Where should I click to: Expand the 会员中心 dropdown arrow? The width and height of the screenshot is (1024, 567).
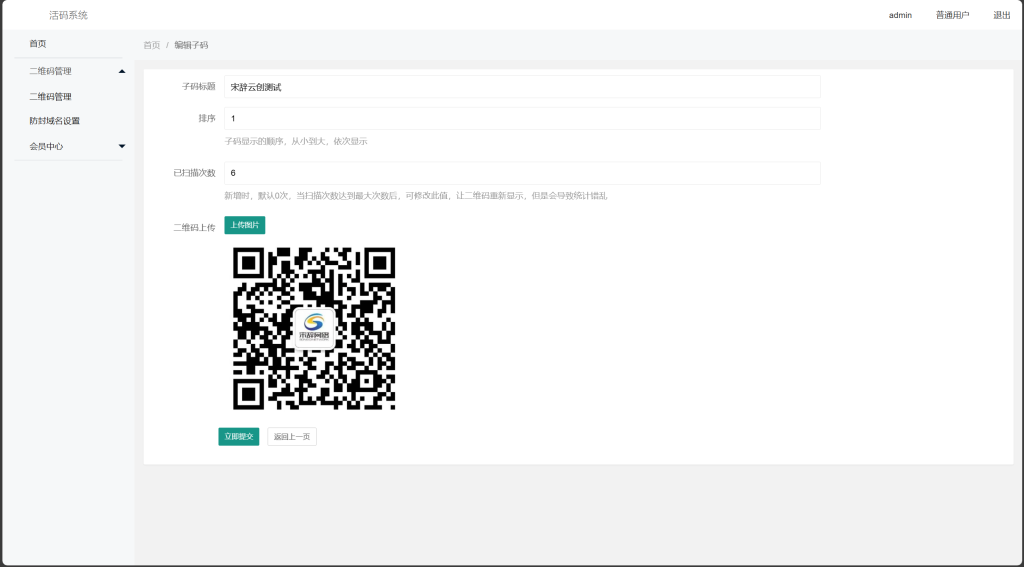[122, 146]
